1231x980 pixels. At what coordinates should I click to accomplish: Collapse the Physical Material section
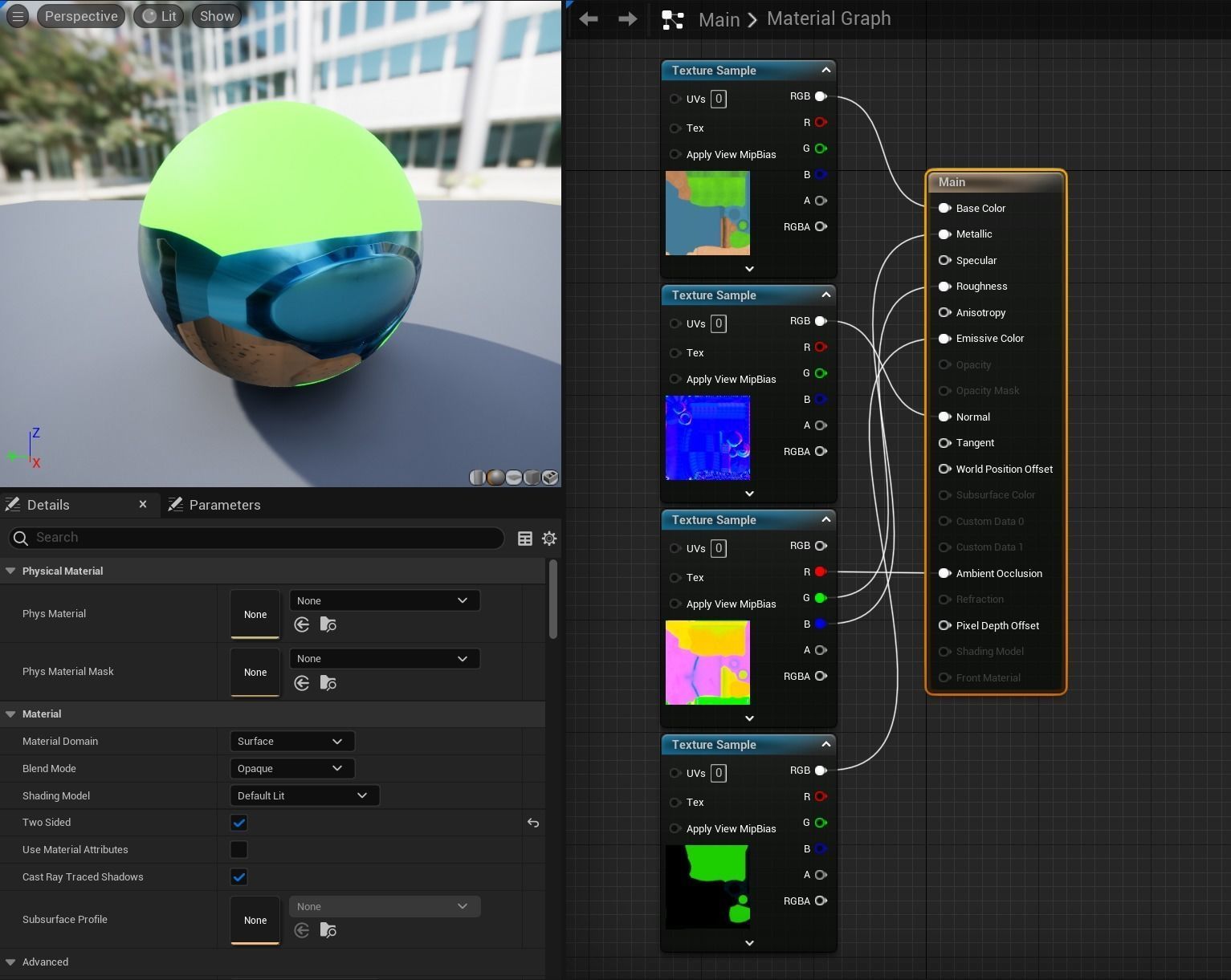pyautogui.click(x=10, y=571)
